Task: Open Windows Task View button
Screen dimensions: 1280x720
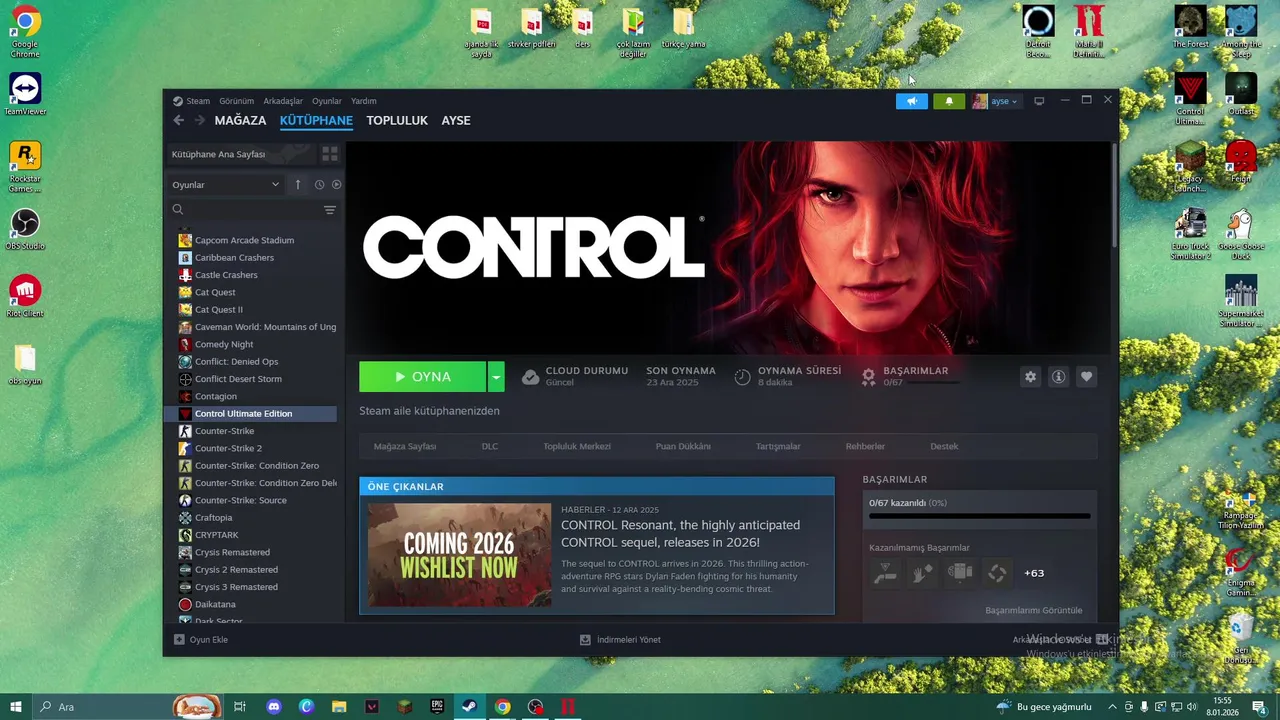Action: pos(240,707)
